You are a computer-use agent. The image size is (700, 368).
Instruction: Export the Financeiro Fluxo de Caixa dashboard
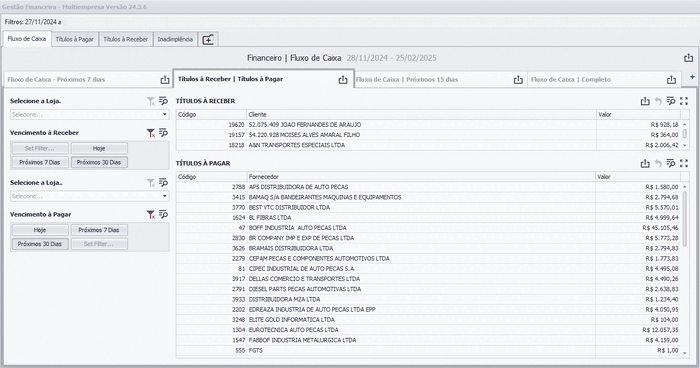pyautogui.click(x=688, y=58)
